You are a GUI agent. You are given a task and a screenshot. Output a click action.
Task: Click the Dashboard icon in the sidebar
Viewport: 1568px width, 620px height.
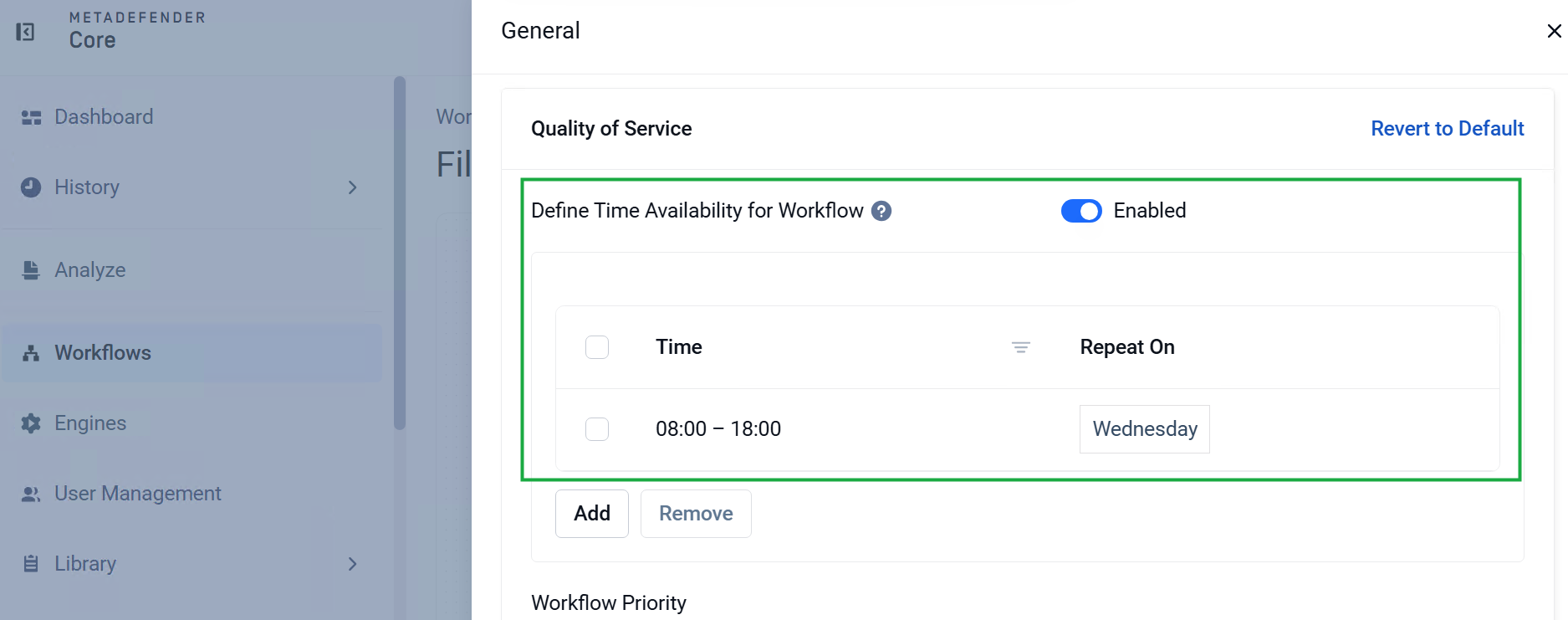click(x=31, y=117)
